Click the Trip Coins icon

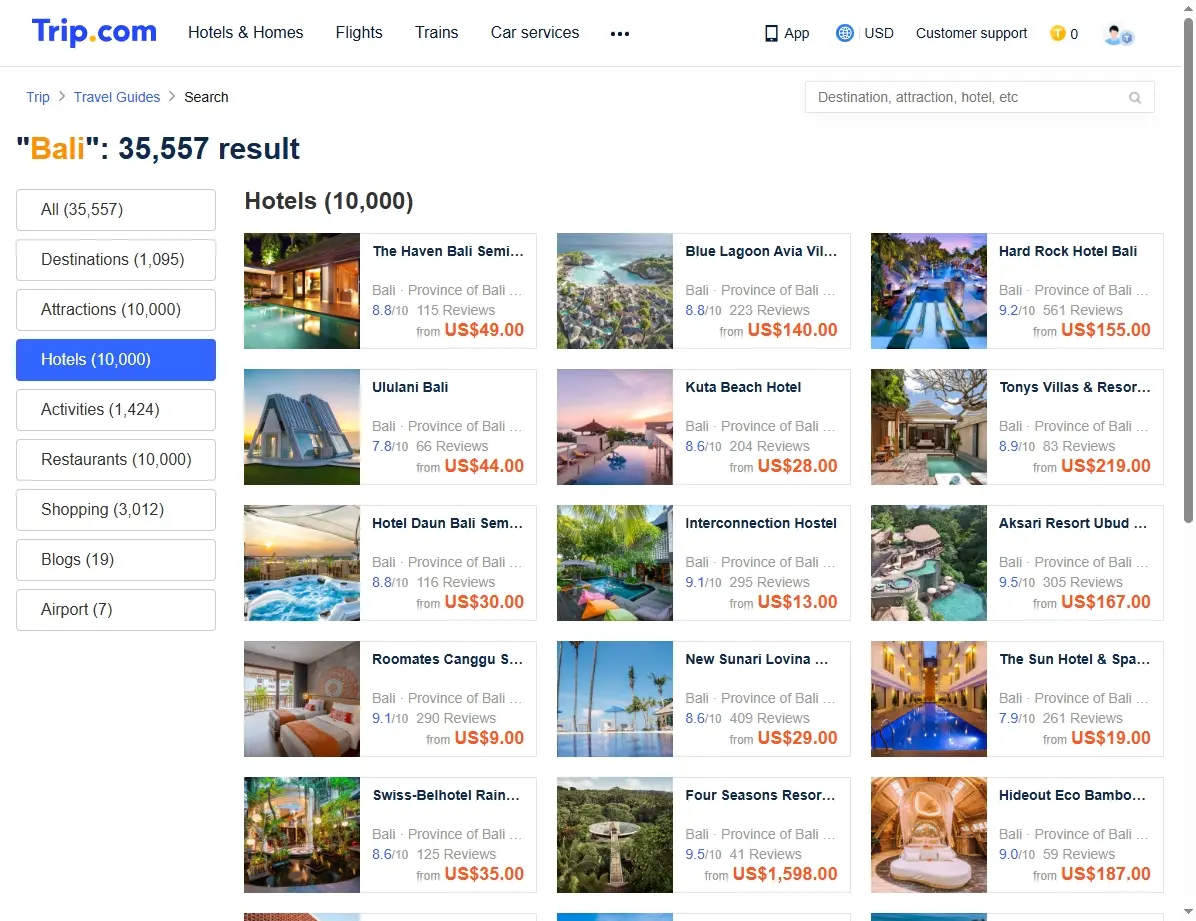[x=1057, y=33]
